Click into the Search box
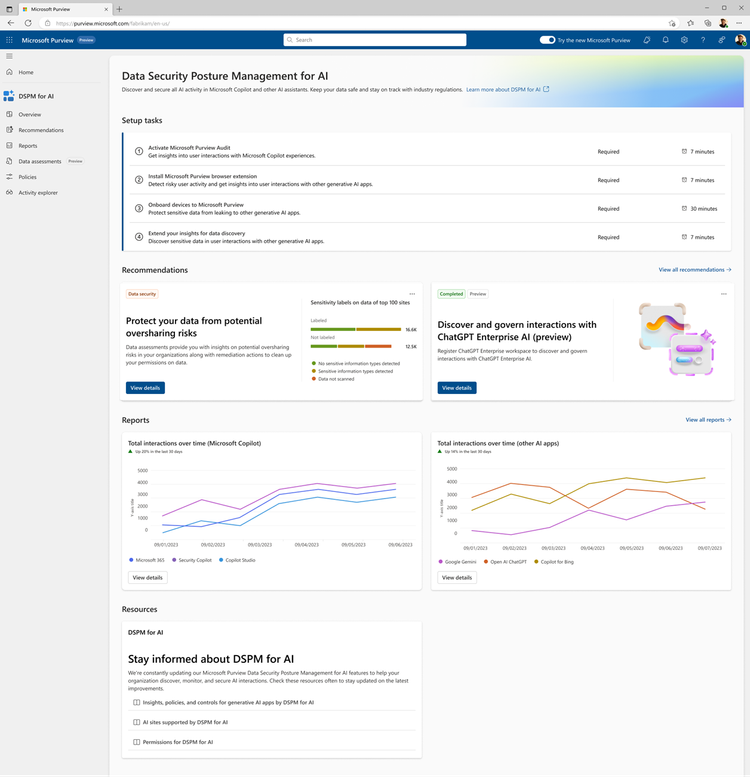The height and width of the screenshot is (778, 750). click(375, 40)
